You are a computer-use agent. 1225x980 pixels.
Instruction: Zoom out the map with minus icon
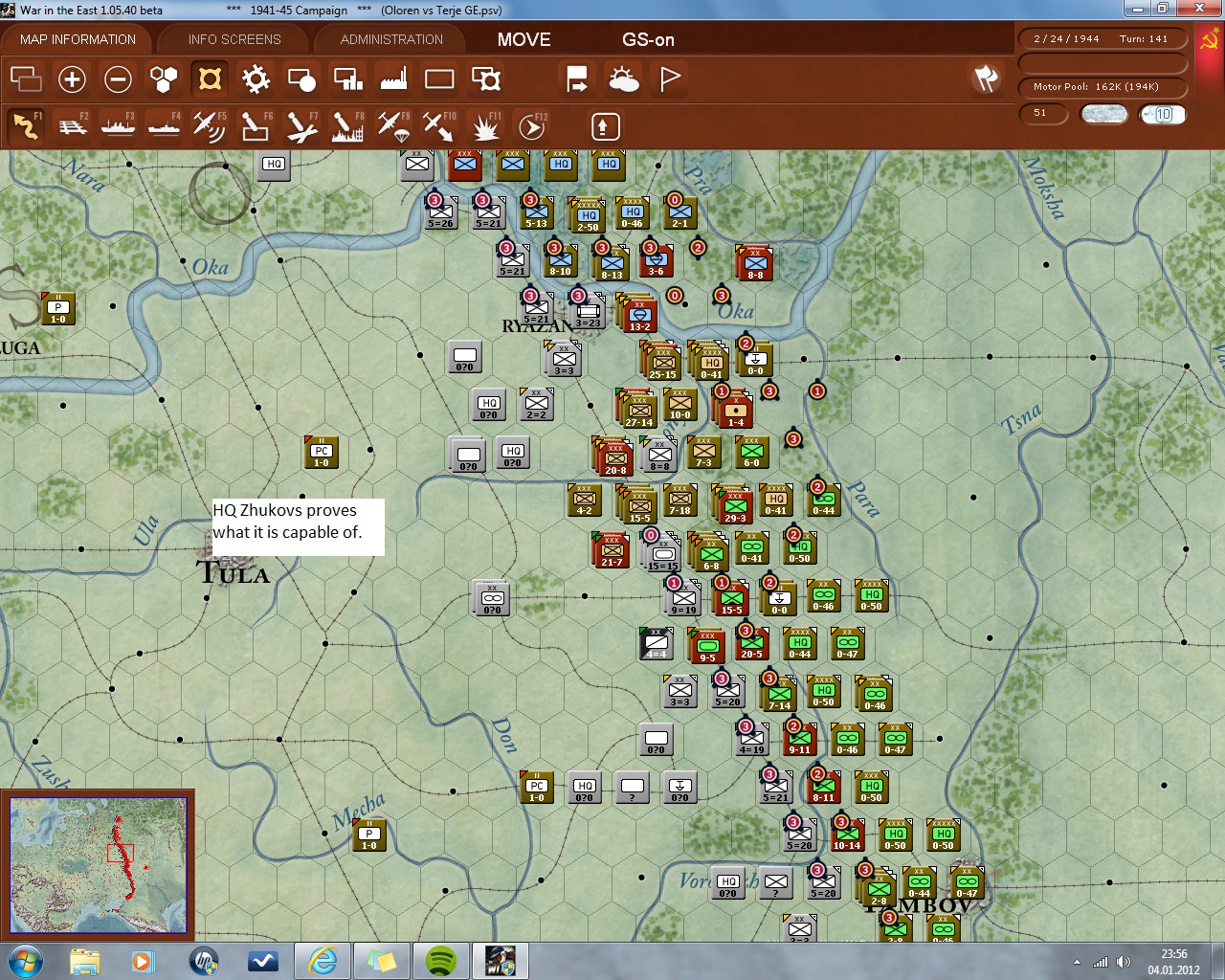118,78
